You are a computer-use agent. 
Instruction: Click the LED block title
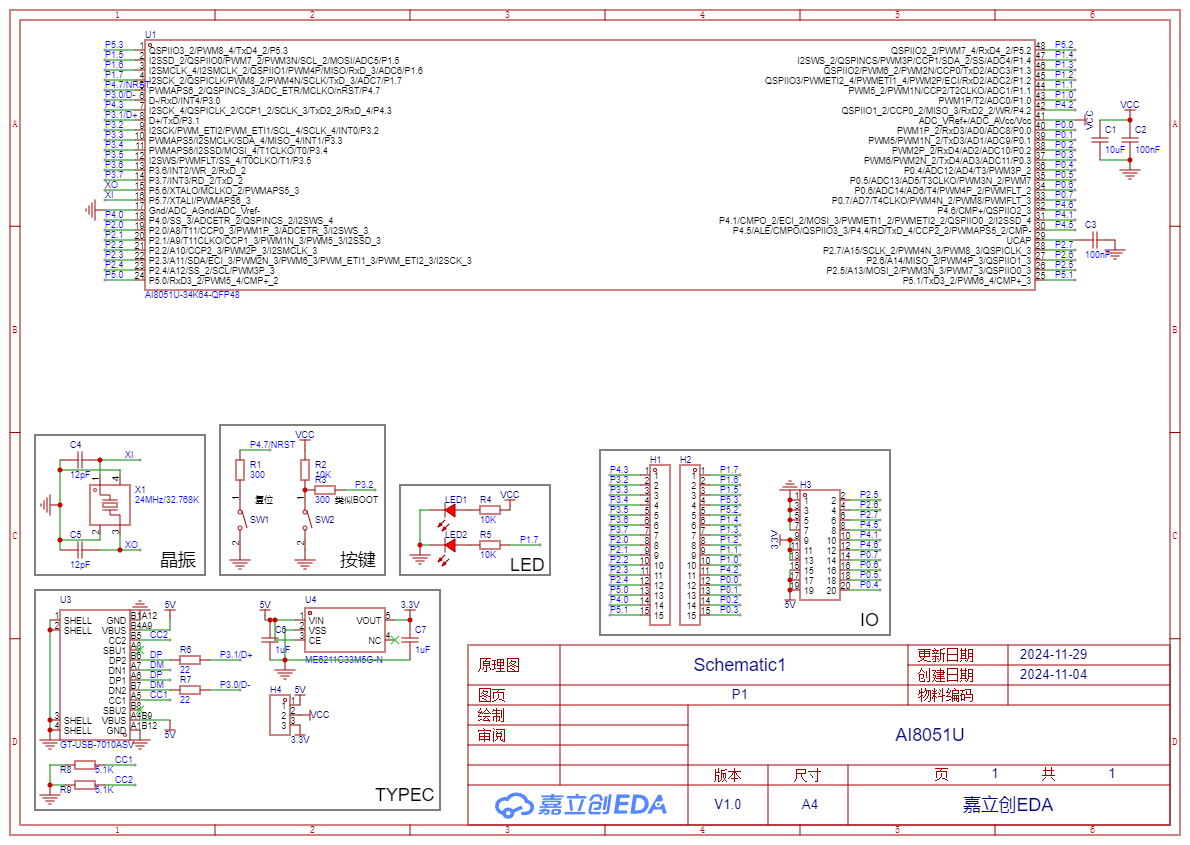[527, 564]
